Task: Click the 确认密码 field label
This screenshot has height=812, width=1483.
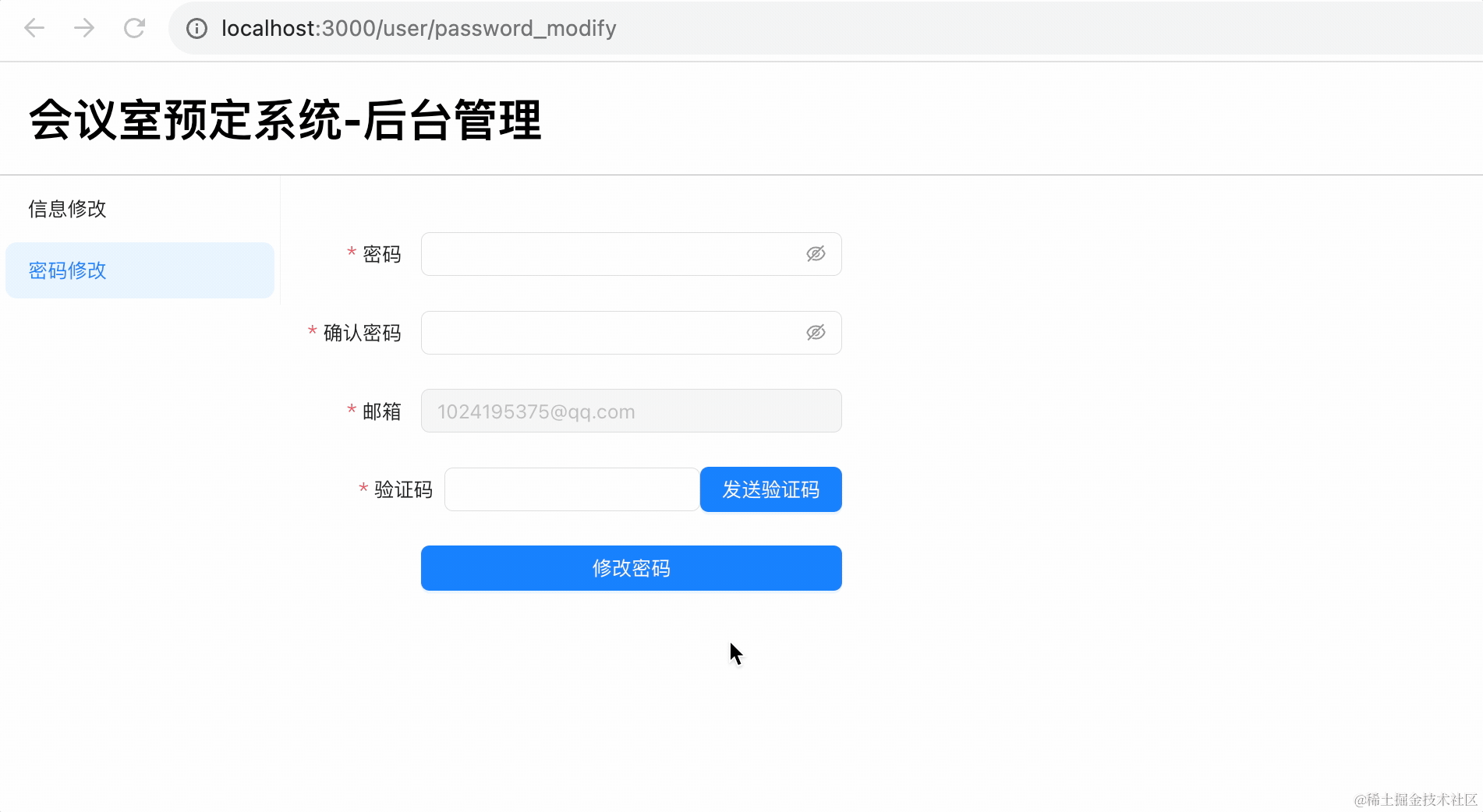Action: tap(362, 334)
